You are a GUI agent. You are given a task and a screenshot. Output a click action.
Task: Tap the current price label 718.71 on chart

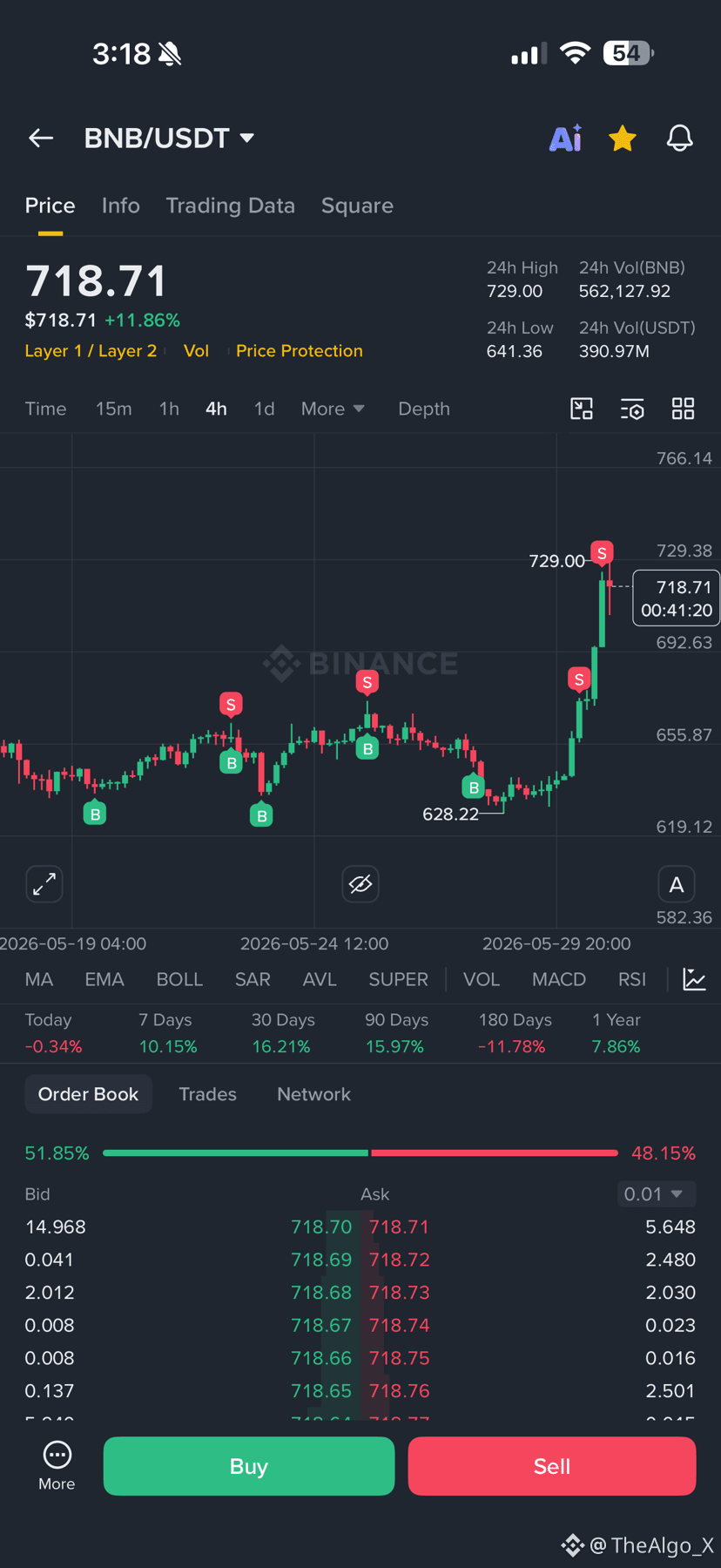coord(677,598)
